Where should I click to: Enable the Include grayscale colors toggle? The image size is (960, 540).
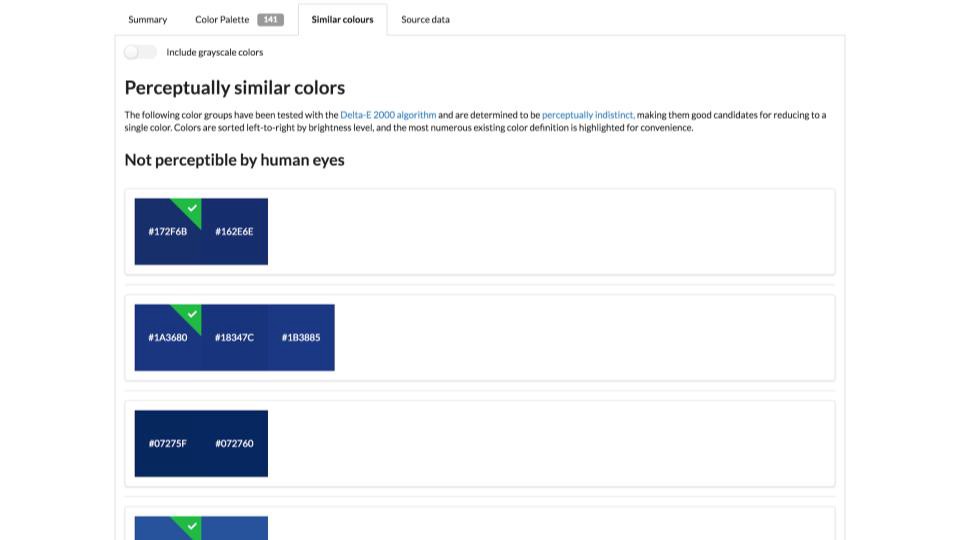[140, 52]
